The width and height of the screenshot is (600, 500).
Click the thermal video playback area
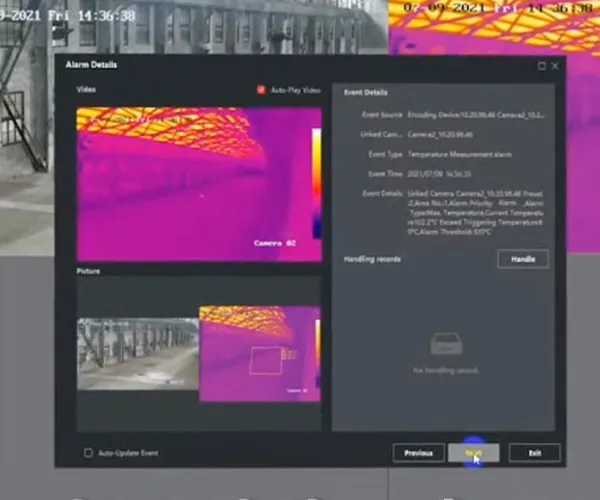[x=190, y=180]
